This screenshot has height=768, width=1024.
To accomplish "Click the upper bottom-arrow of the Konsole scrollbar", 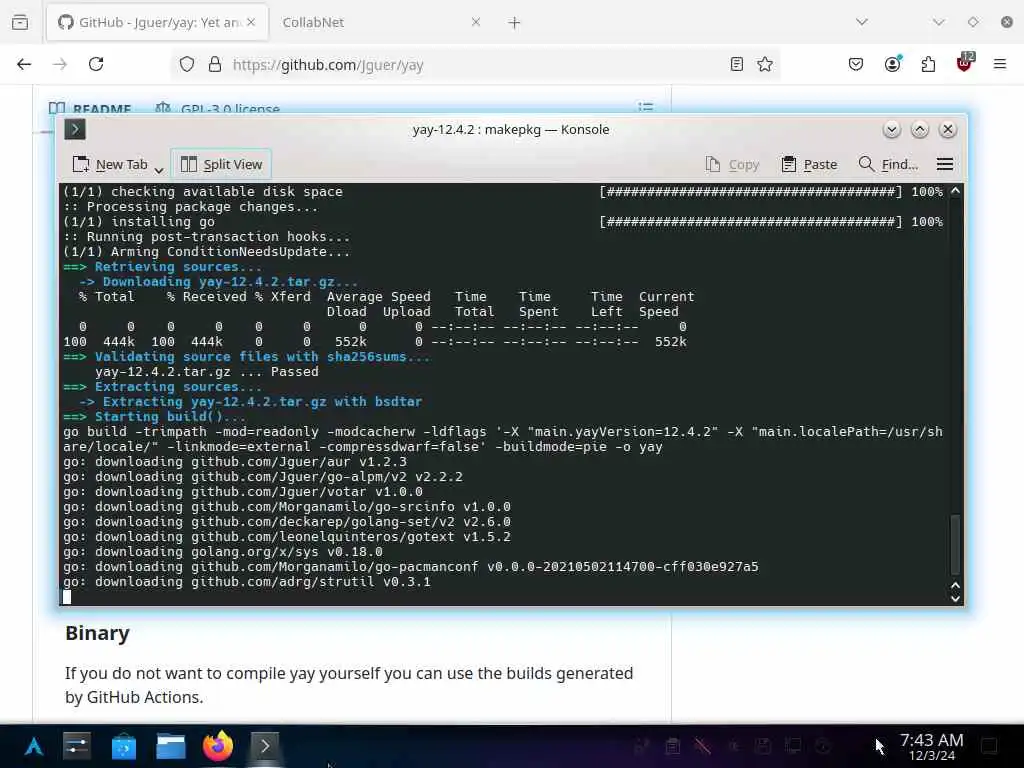I will 955,585.
